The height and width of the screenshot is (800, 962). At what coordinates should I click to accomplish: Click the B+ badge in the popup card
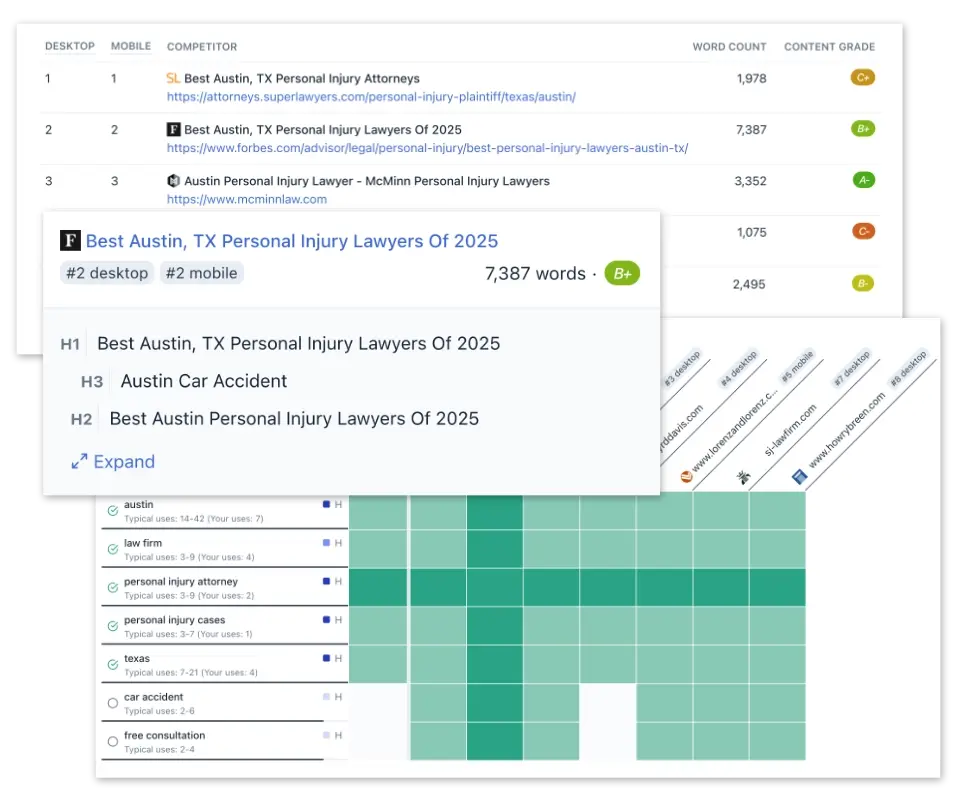[x=622, y=274]
